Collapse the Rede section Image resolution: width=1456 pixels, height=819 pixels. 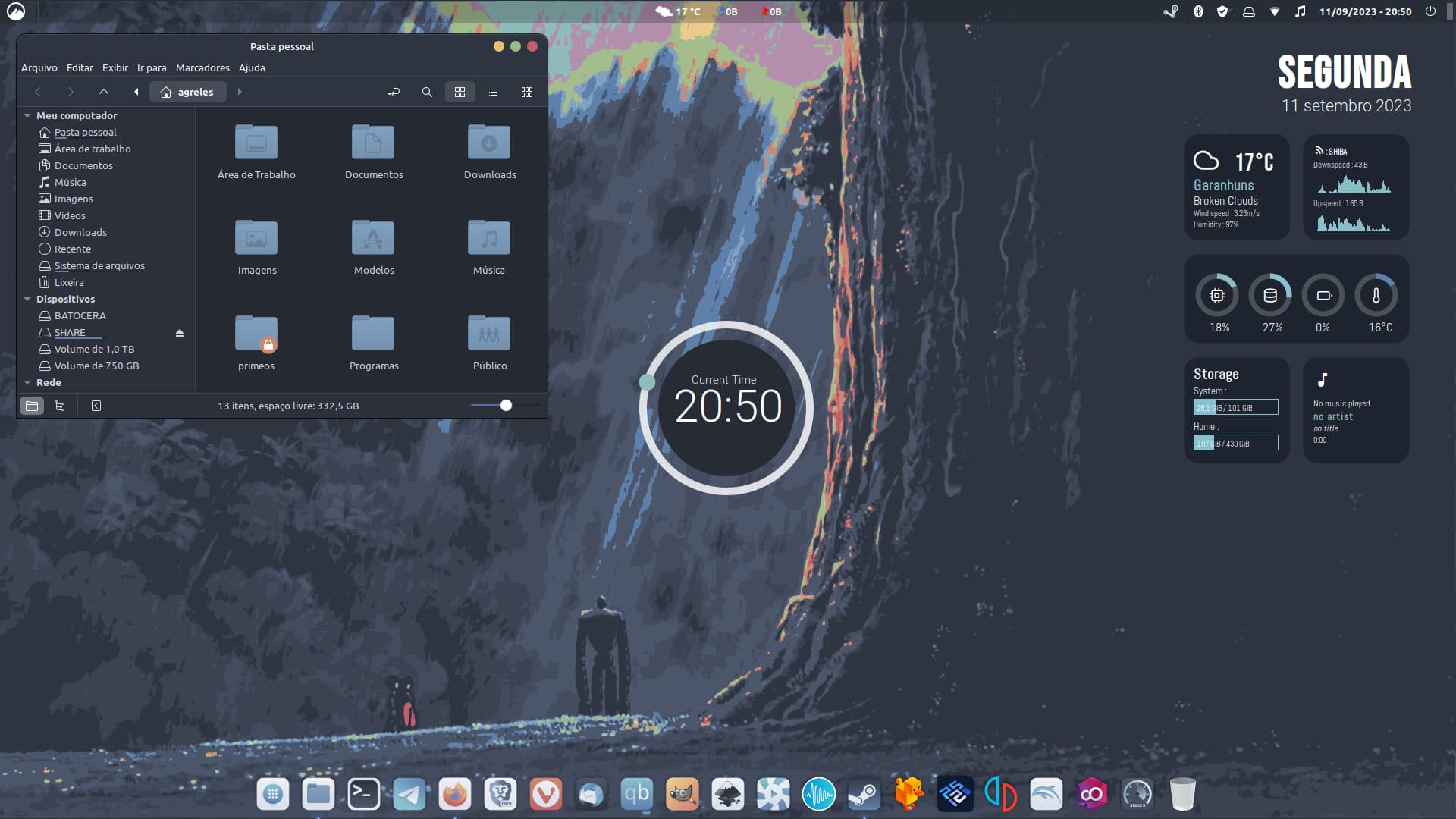(27, 382)
